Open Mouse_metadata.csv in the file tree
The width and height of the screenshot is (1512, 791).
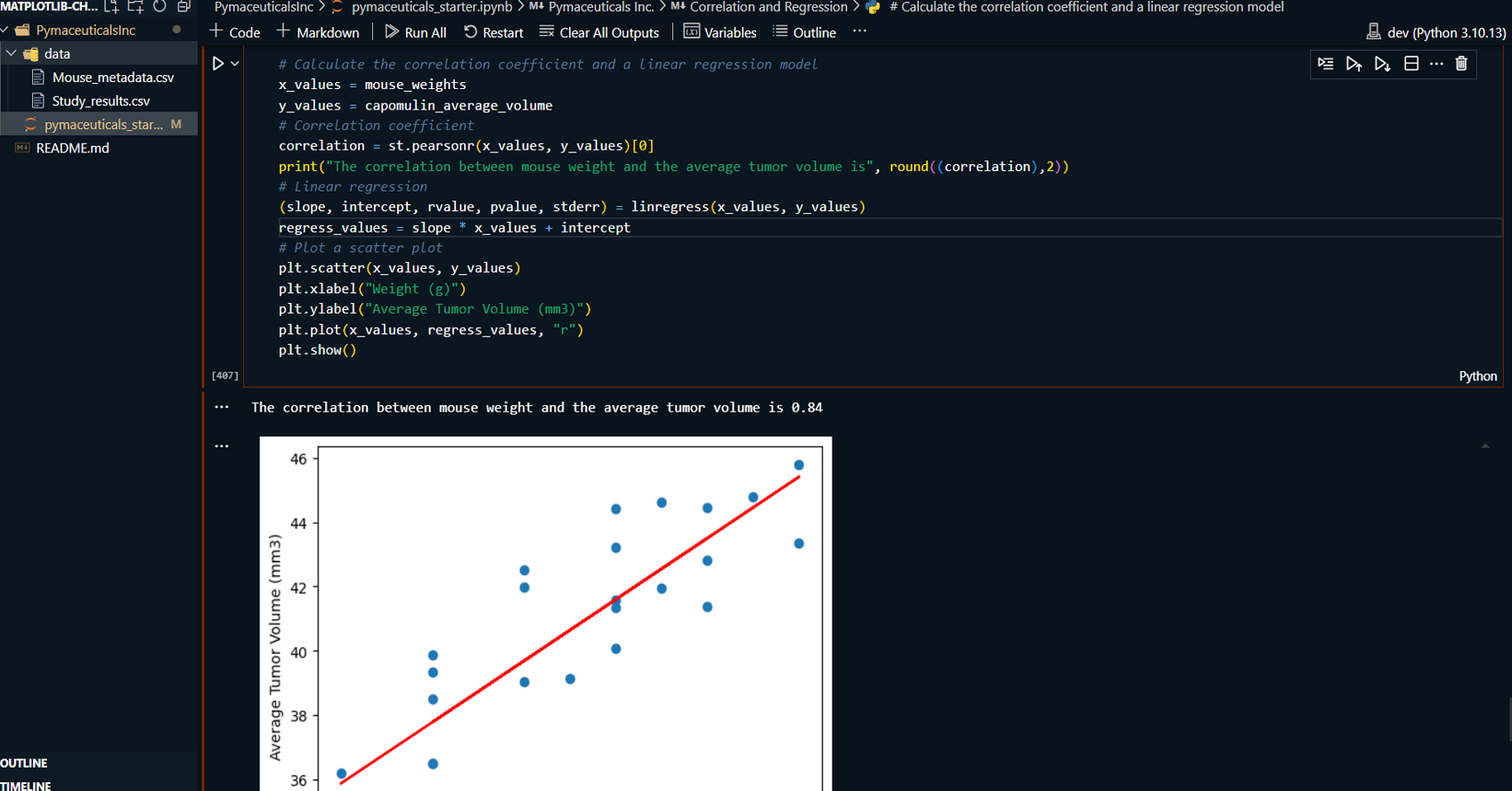coord(112,77)
